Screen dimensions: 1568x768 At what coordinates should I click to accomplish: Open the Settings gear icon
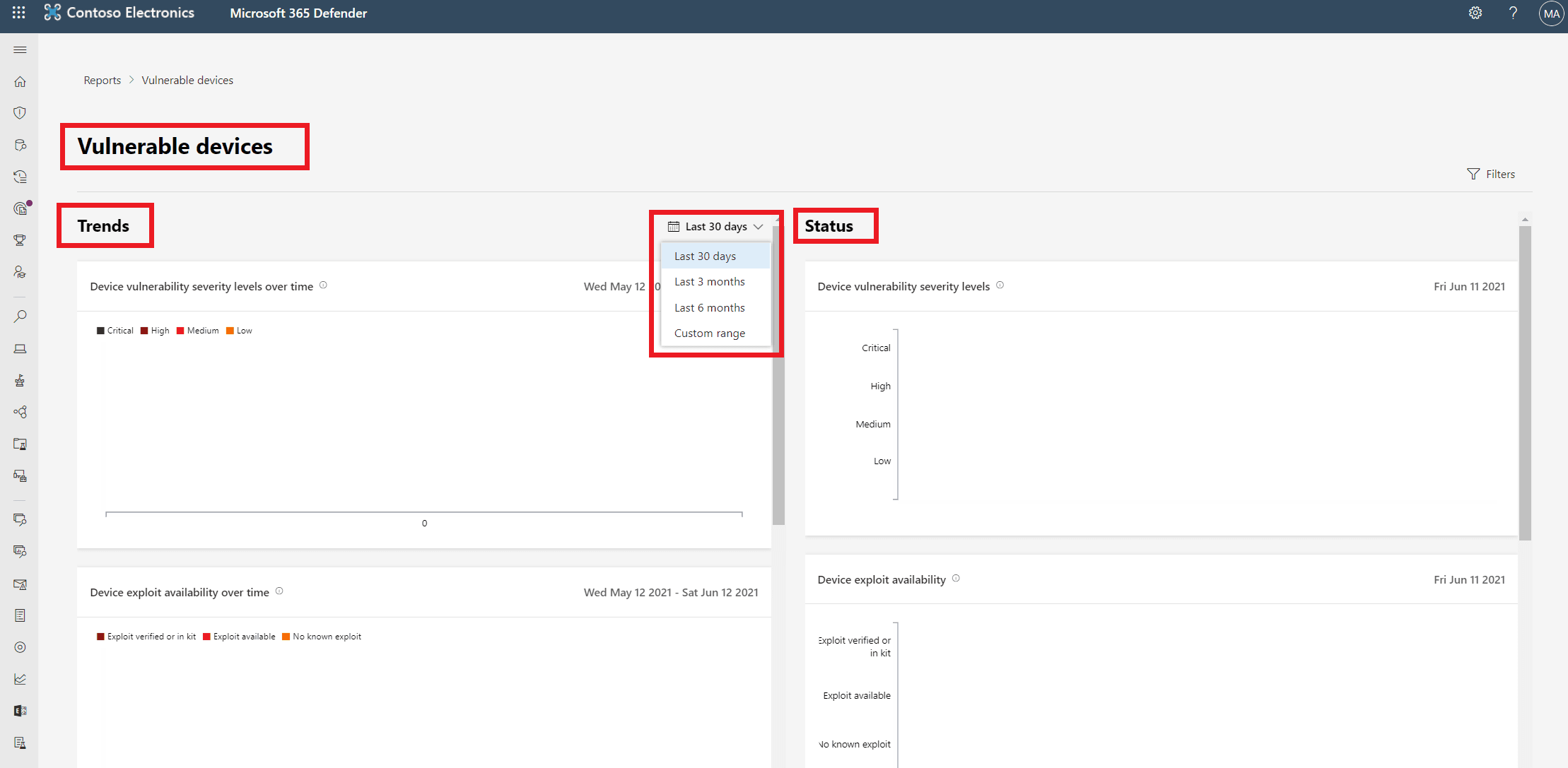click(x=1475, y=13)
